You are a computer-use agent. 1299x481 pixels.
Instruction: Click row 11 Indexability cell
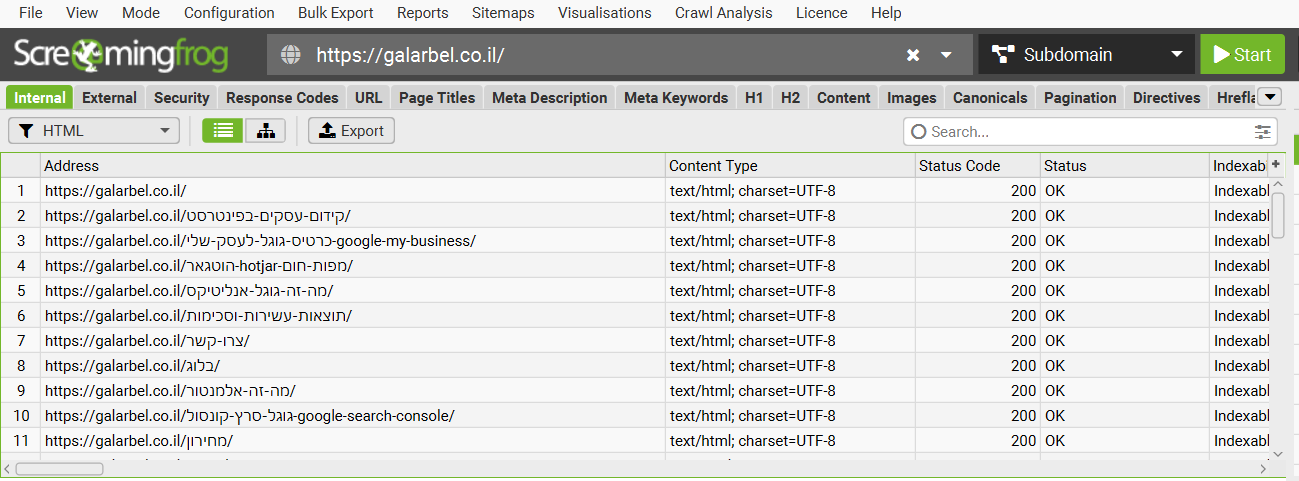[1240, 441]
